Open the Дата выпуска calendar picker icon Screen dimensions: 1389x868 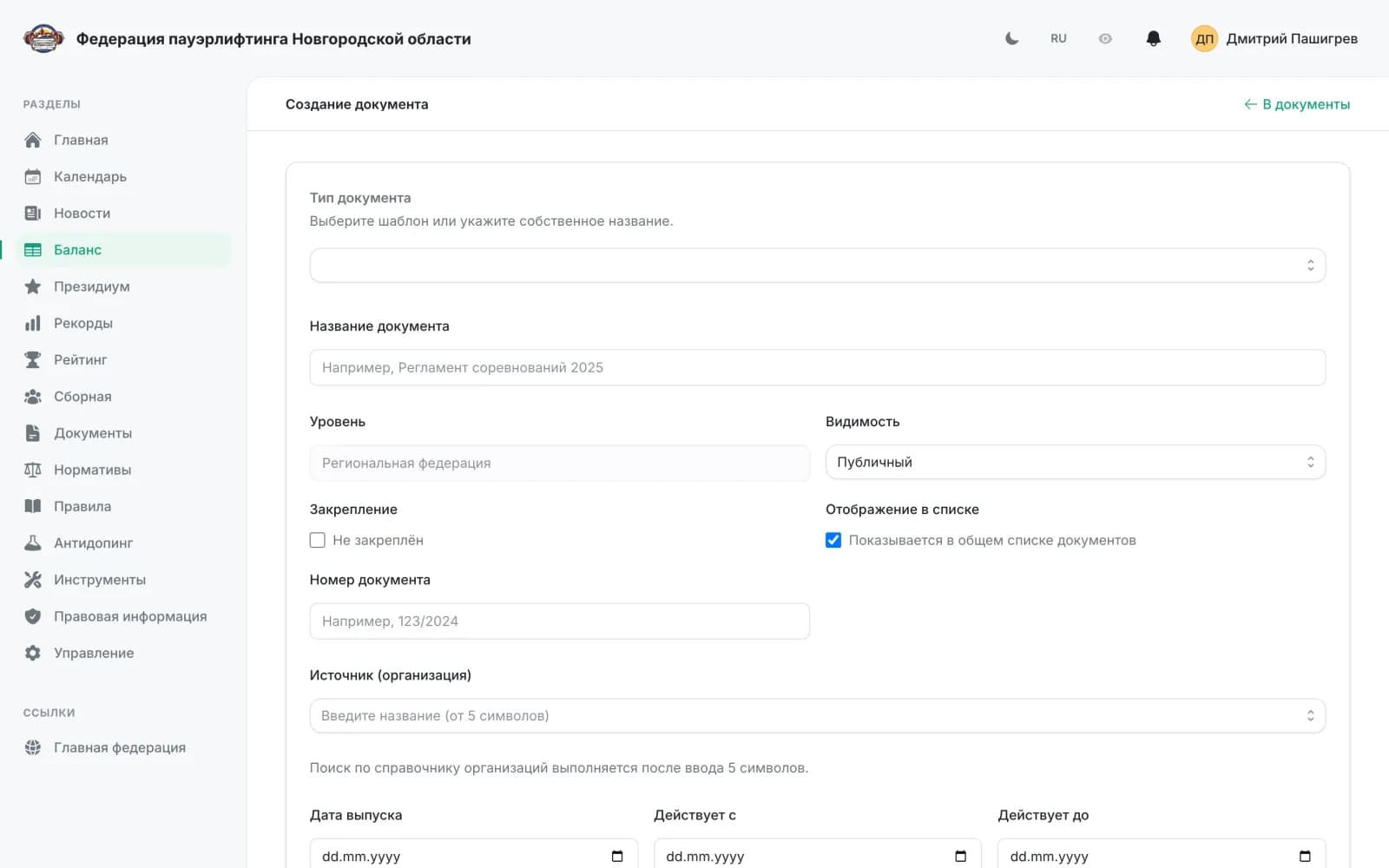click(617, 856)
